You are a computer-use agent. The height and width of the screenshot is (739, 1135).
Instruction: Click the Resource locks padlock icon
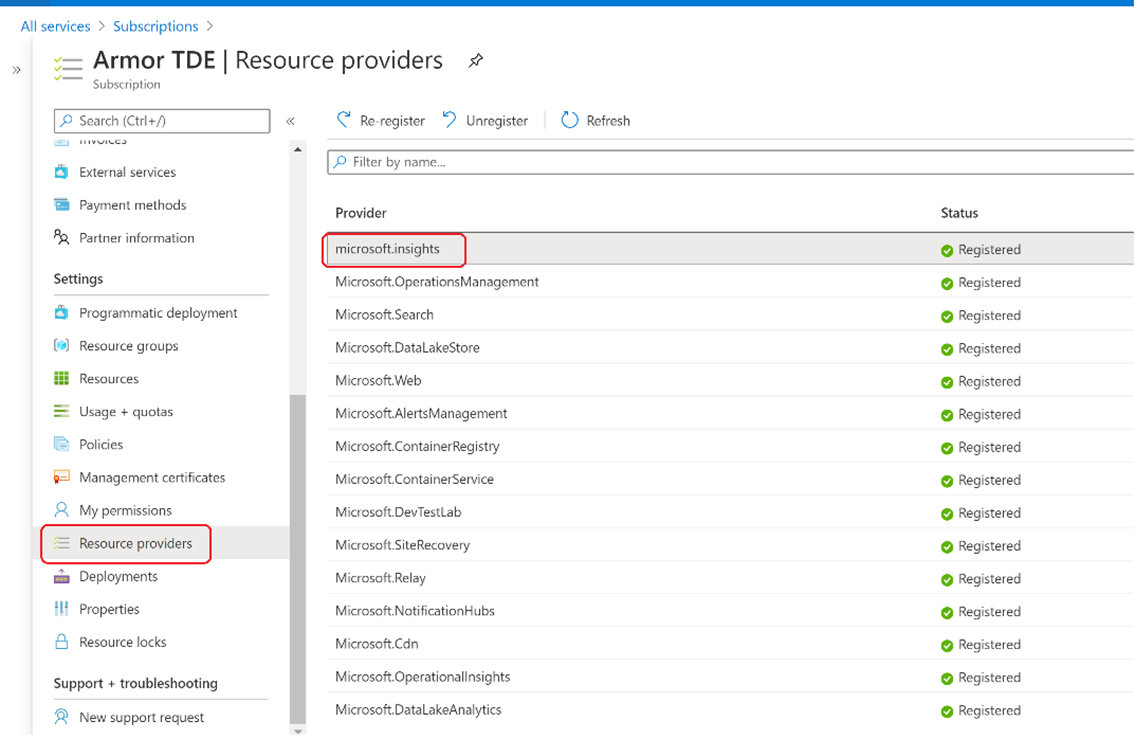click(x=62, y=642)
